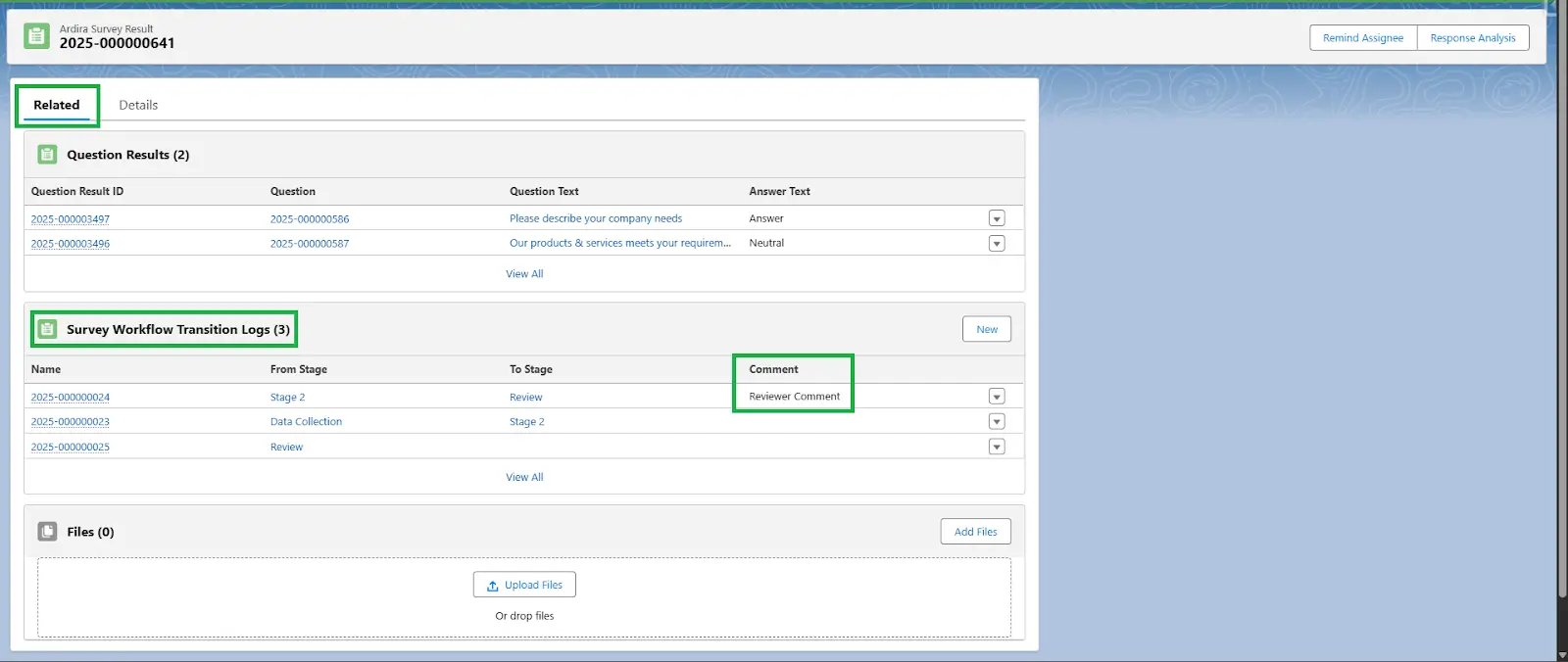Click the Answer Text column header
Image resolution: width=1568 pixels, height=662 pixels.
pos(780,191)
